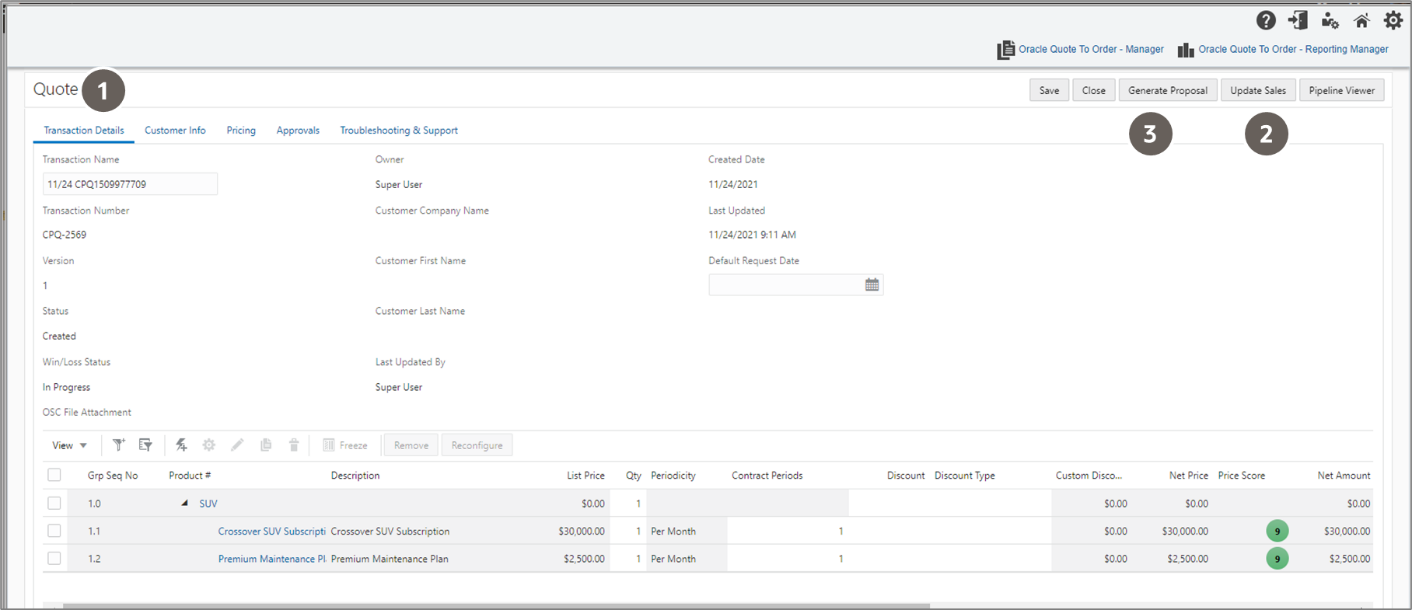
Task: Click inside the Transaction Name field
Action: click(x=128, y=184)
